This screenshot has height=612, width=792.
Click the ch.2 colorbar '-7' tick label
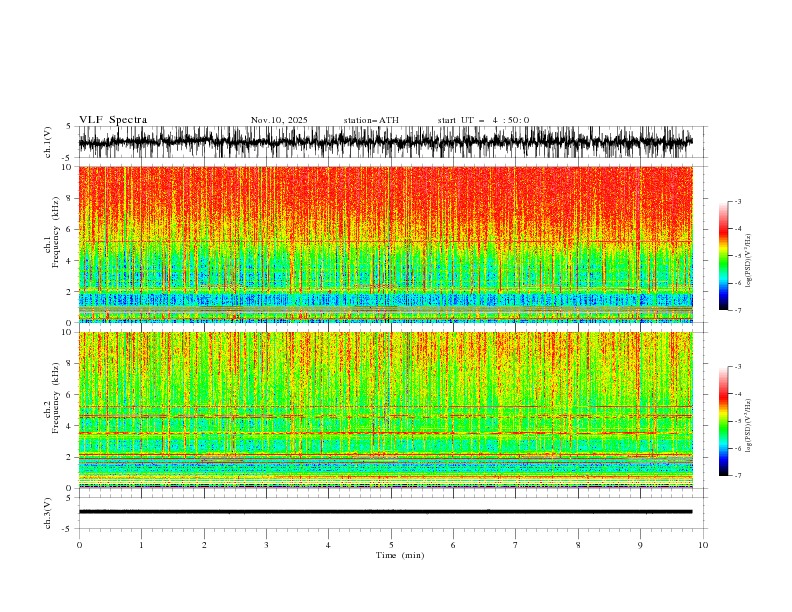(737, 475)
